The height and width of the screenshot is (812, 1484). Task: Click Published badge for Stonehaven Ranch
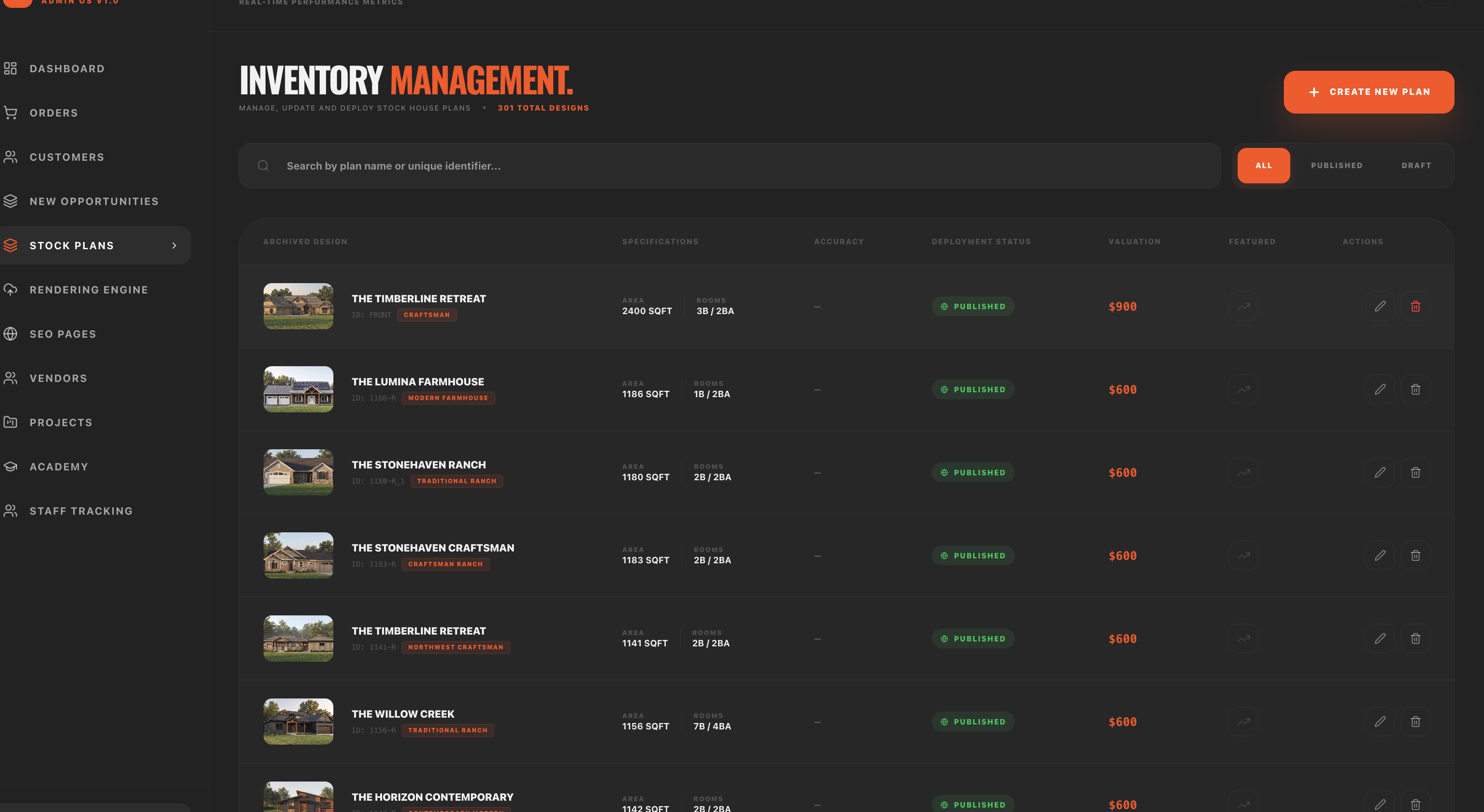(x=973, y=472)
